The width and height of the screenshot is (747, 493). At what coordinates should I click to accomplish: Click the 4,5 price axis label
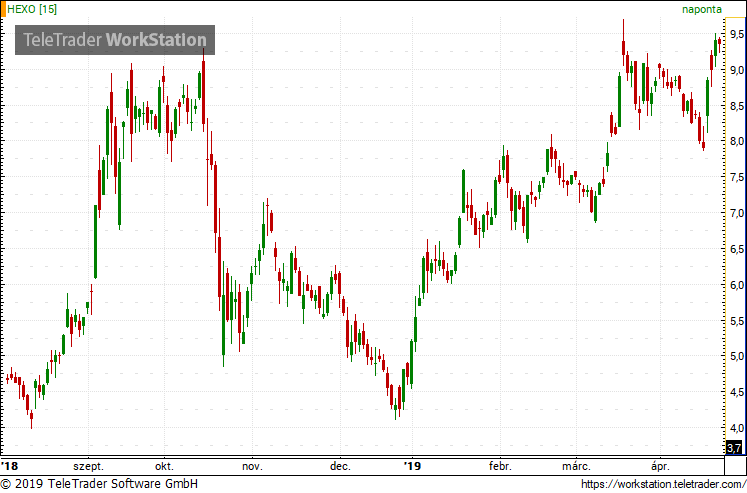pyautogui.click(x=737, y=392)
